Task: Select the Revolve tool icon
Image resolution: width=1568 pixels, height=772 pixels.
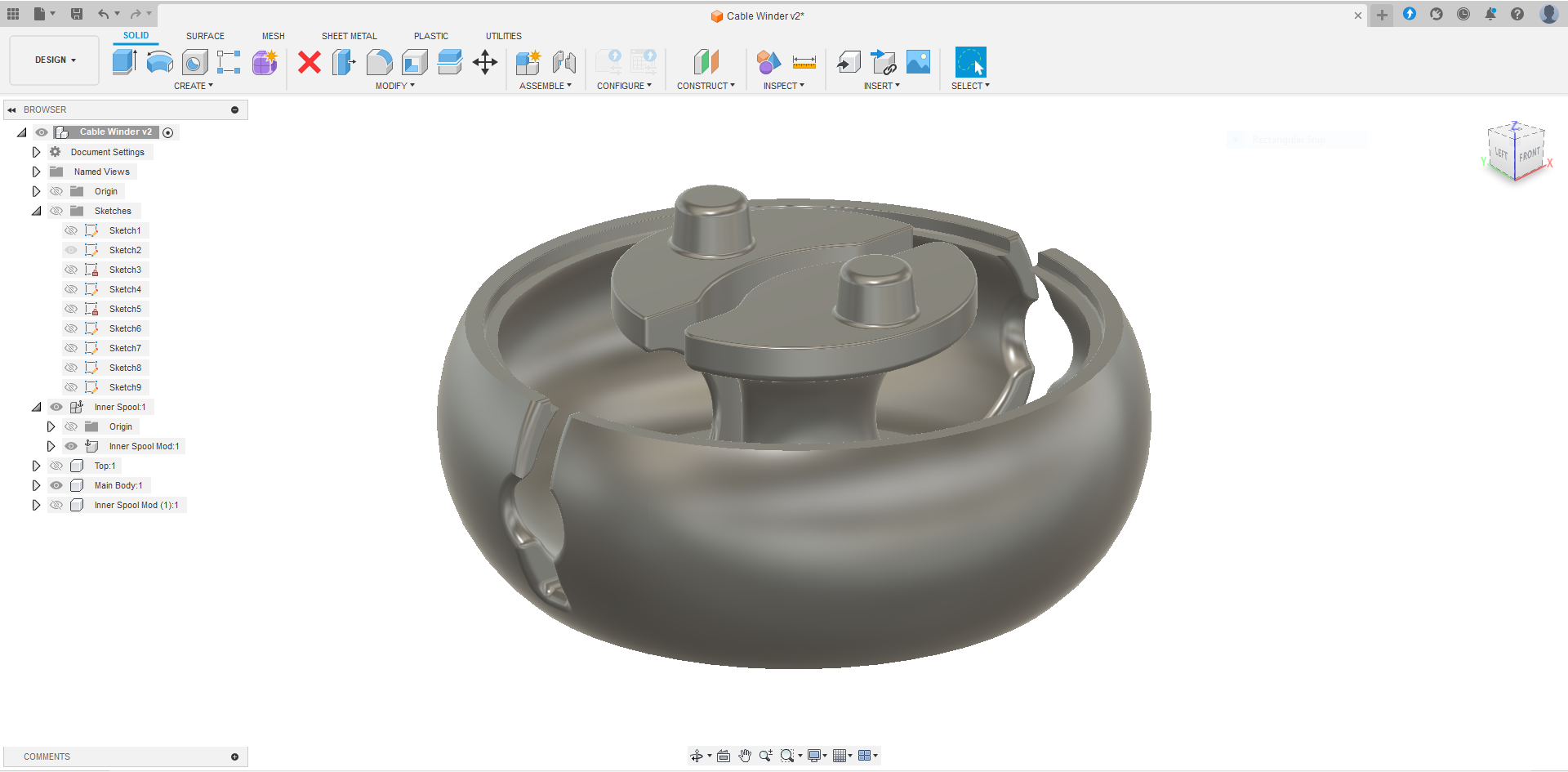Action: 159,62
